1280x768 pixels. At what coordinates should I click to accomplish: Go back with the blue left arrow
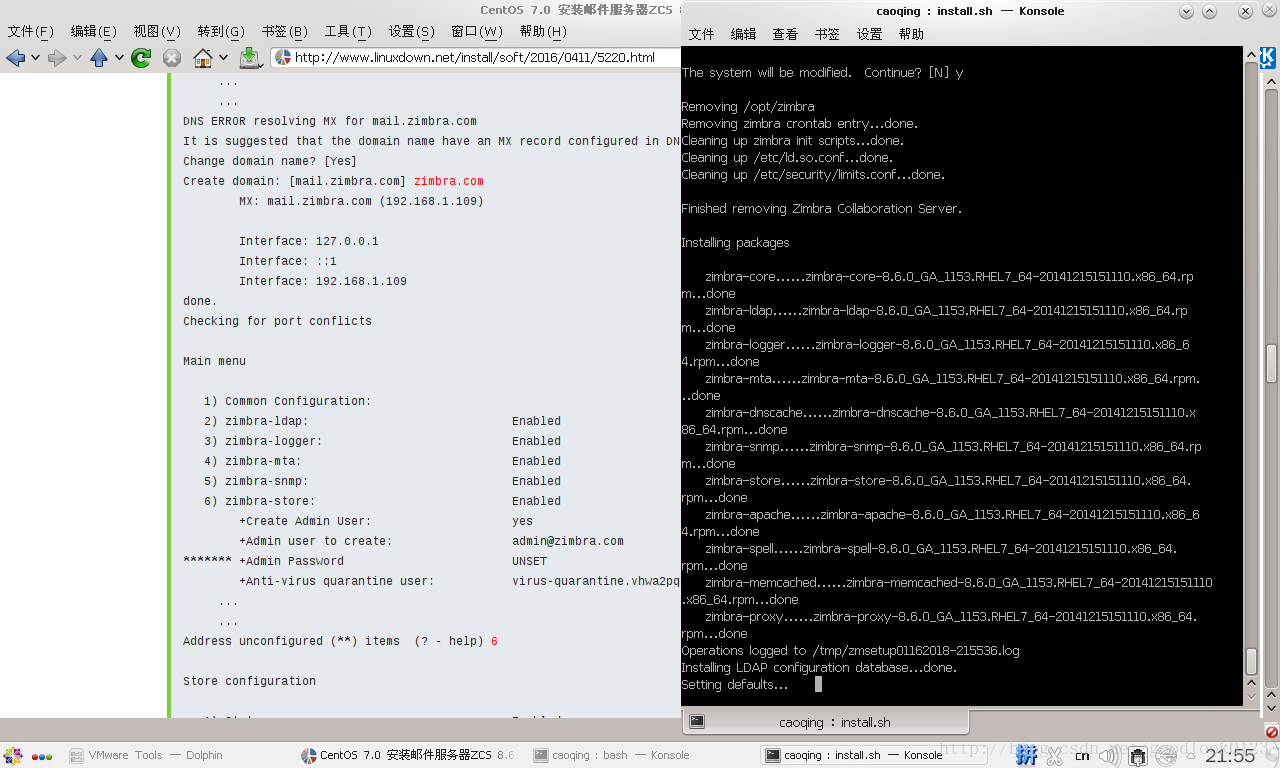tap(16, 58)
